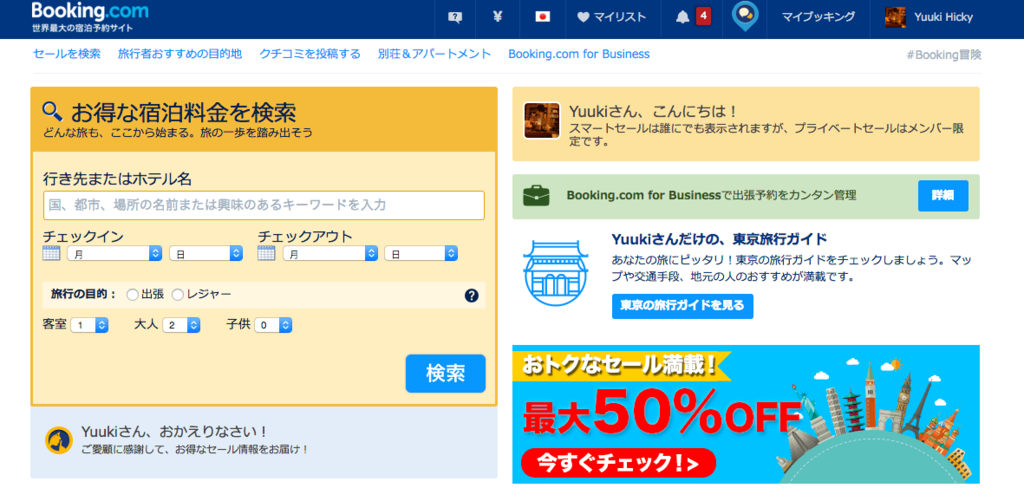The height and width of the screenshot is (488, 1024).
Task: Open notifications bell icon
Action: 682,18
